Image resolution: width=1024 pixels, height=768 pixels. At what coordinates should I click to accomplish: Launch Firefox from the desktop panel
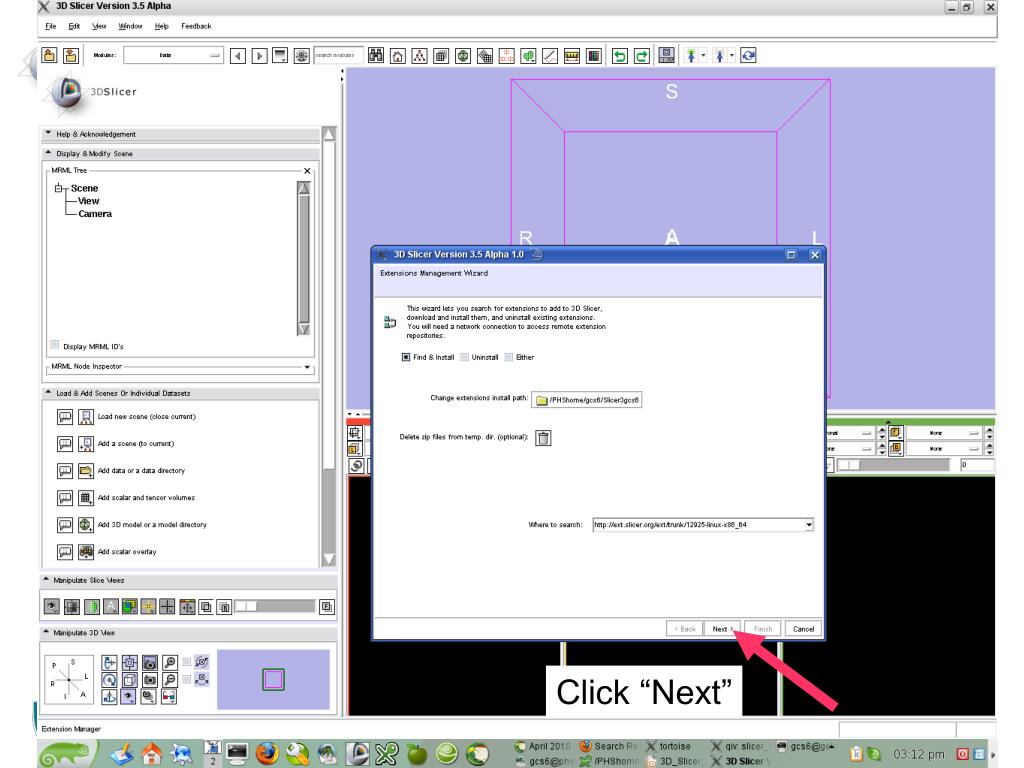[266, 754]
